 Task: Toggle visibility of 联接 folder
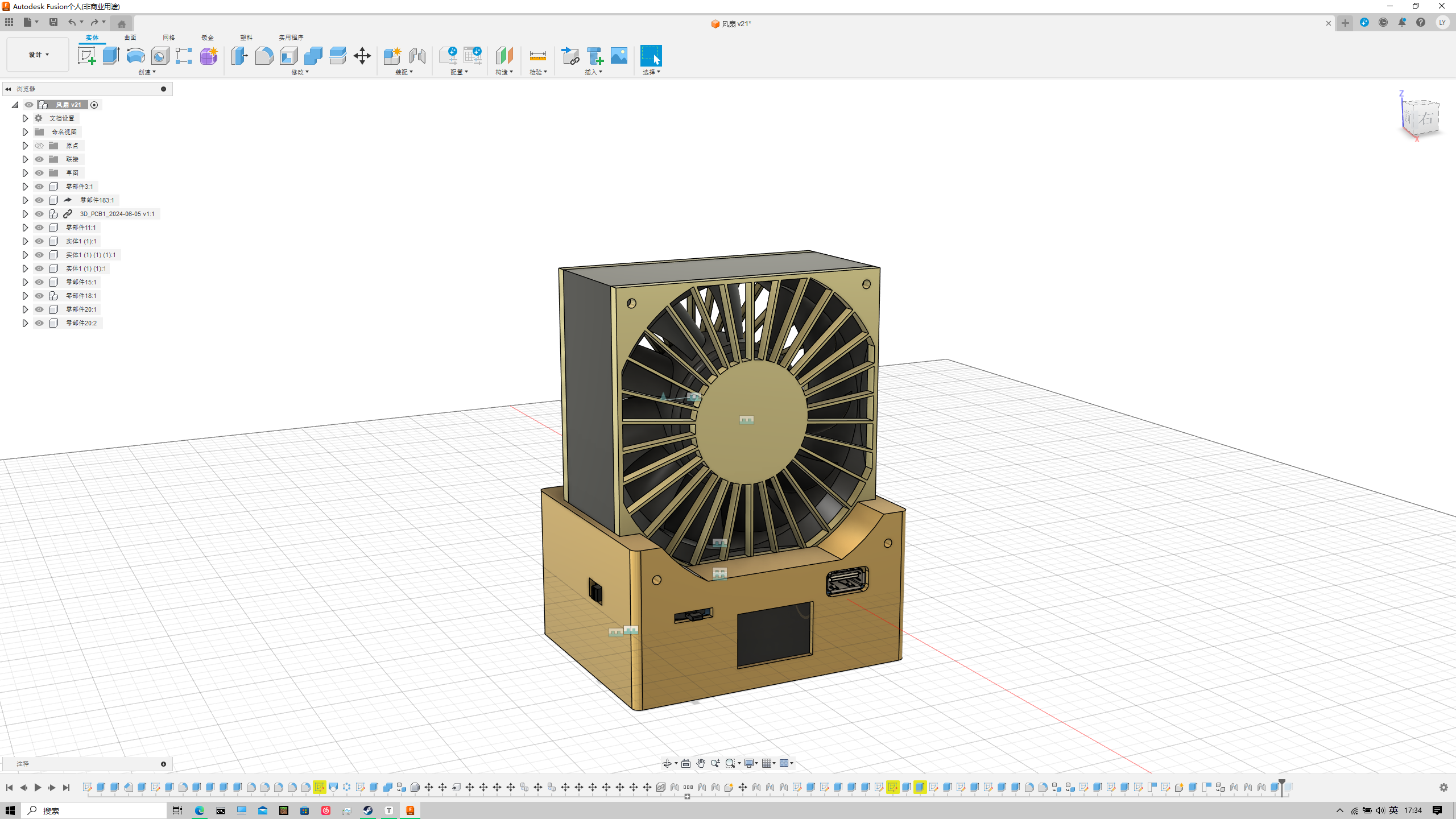pyautogui.click(x=39, y=159)
